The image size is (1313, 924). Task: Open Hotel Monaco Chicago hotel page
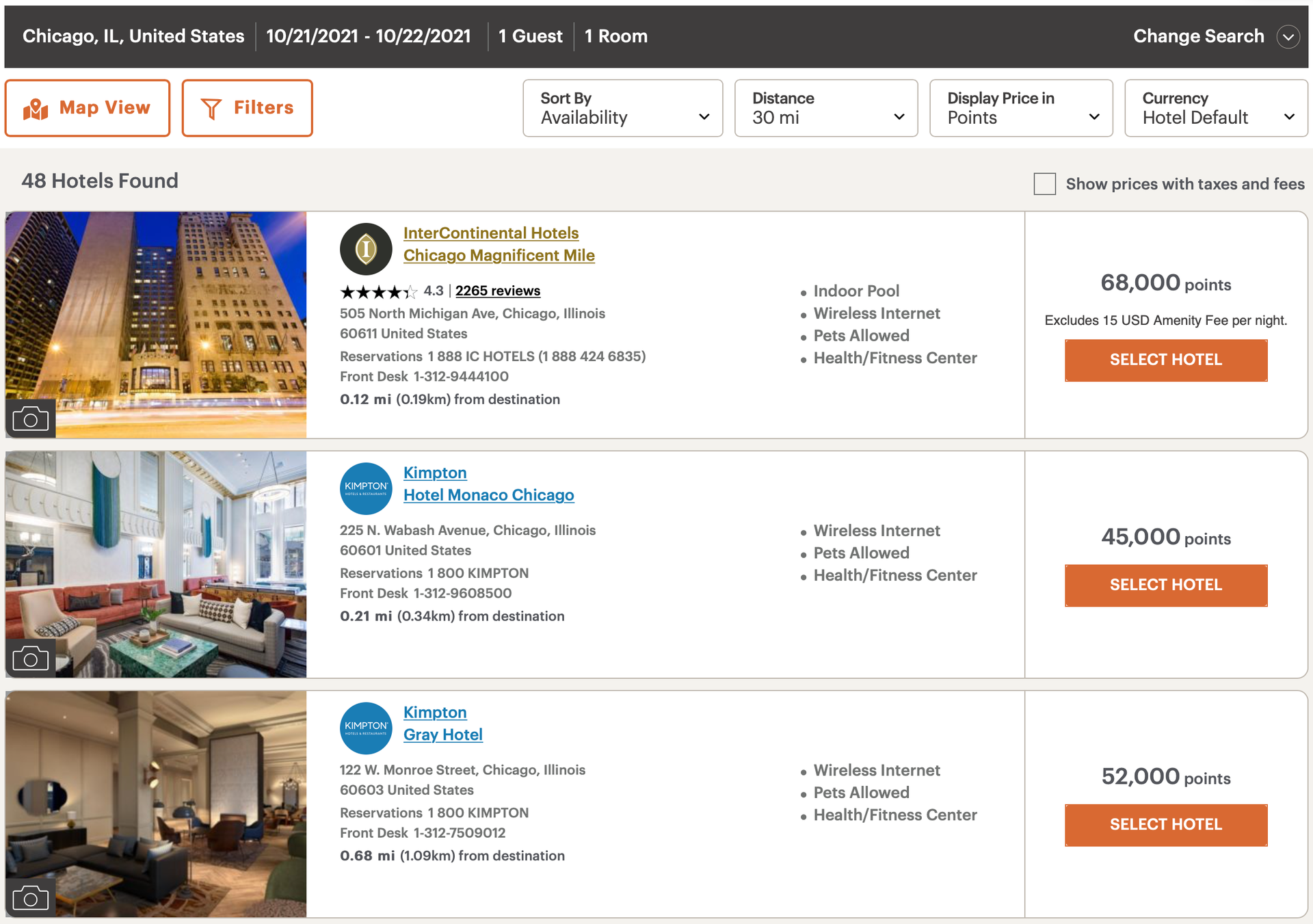(x=488, y=494)
